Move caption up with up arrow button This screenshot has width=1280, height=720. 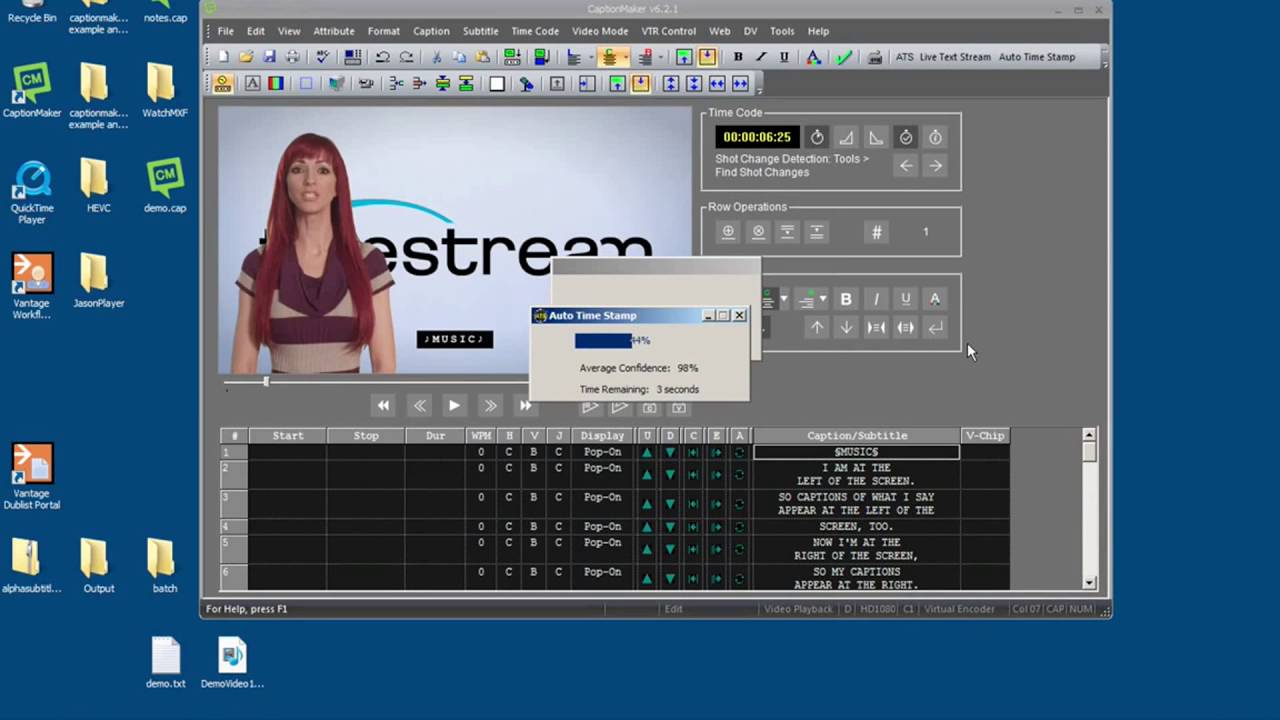point(817,327)
